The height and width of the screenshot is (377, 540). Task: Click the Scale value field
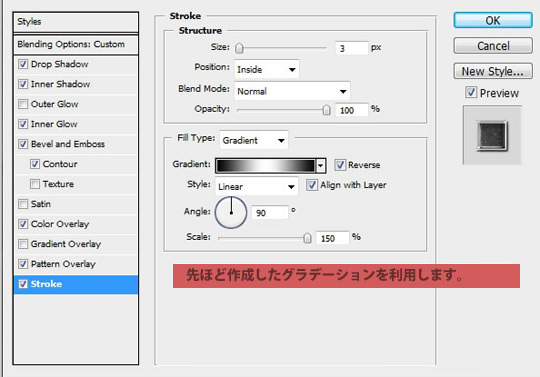pyautogui.click(x=332, y=238)
